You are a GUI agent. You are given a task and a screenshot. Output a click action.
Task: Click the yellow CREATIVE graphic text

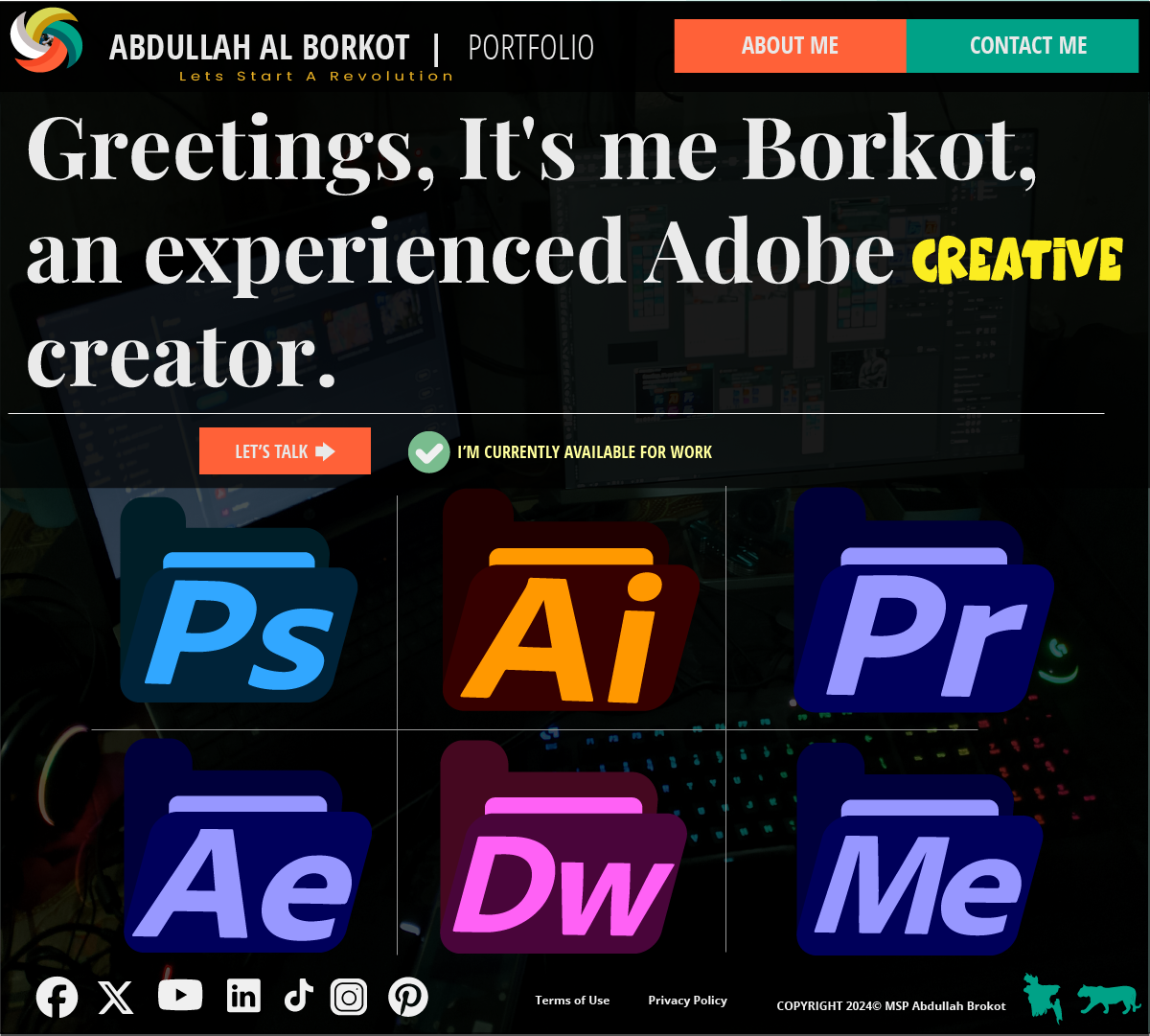[1017, 260]
